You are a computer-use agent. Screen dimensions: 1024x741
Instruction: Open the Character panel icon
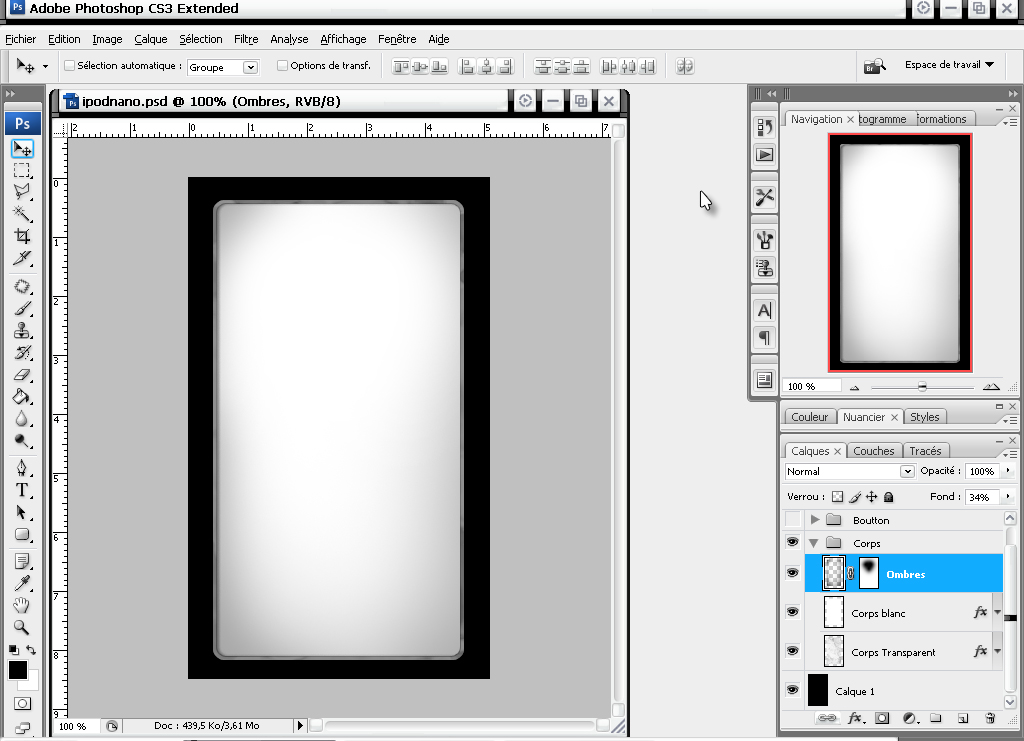764,310
